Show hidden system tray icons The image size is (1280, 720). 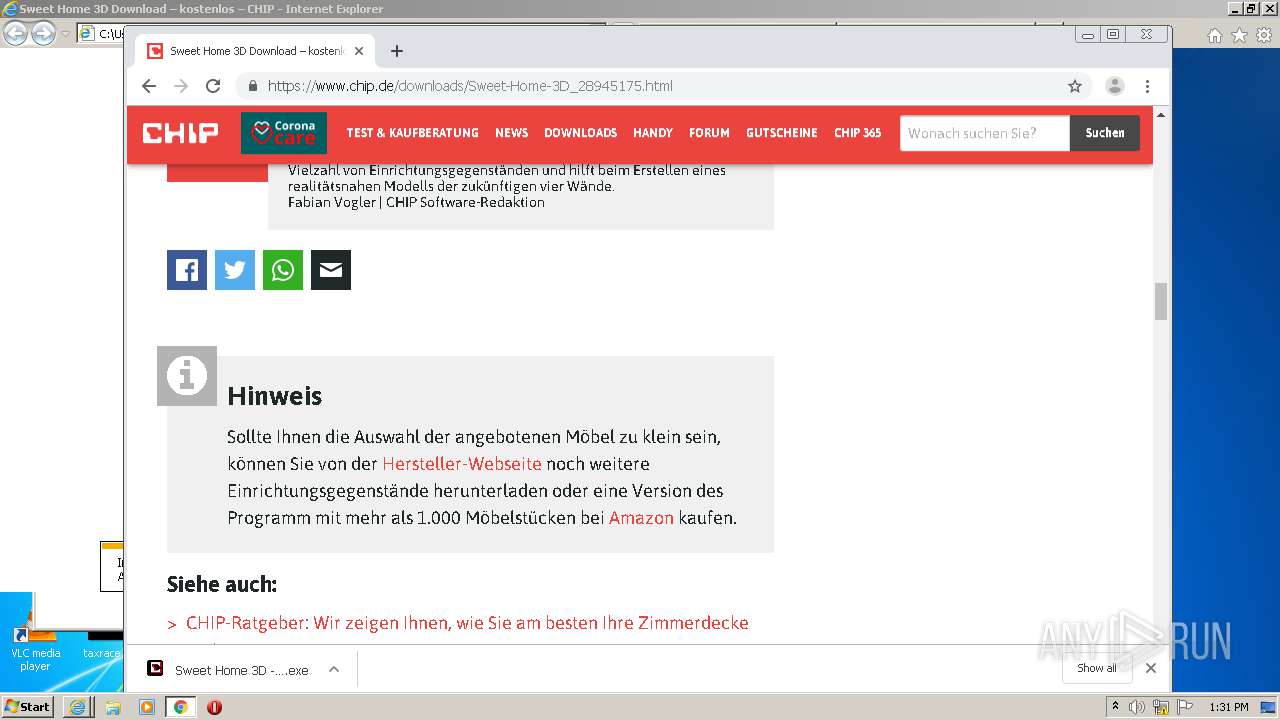[x=1116, y=707]
